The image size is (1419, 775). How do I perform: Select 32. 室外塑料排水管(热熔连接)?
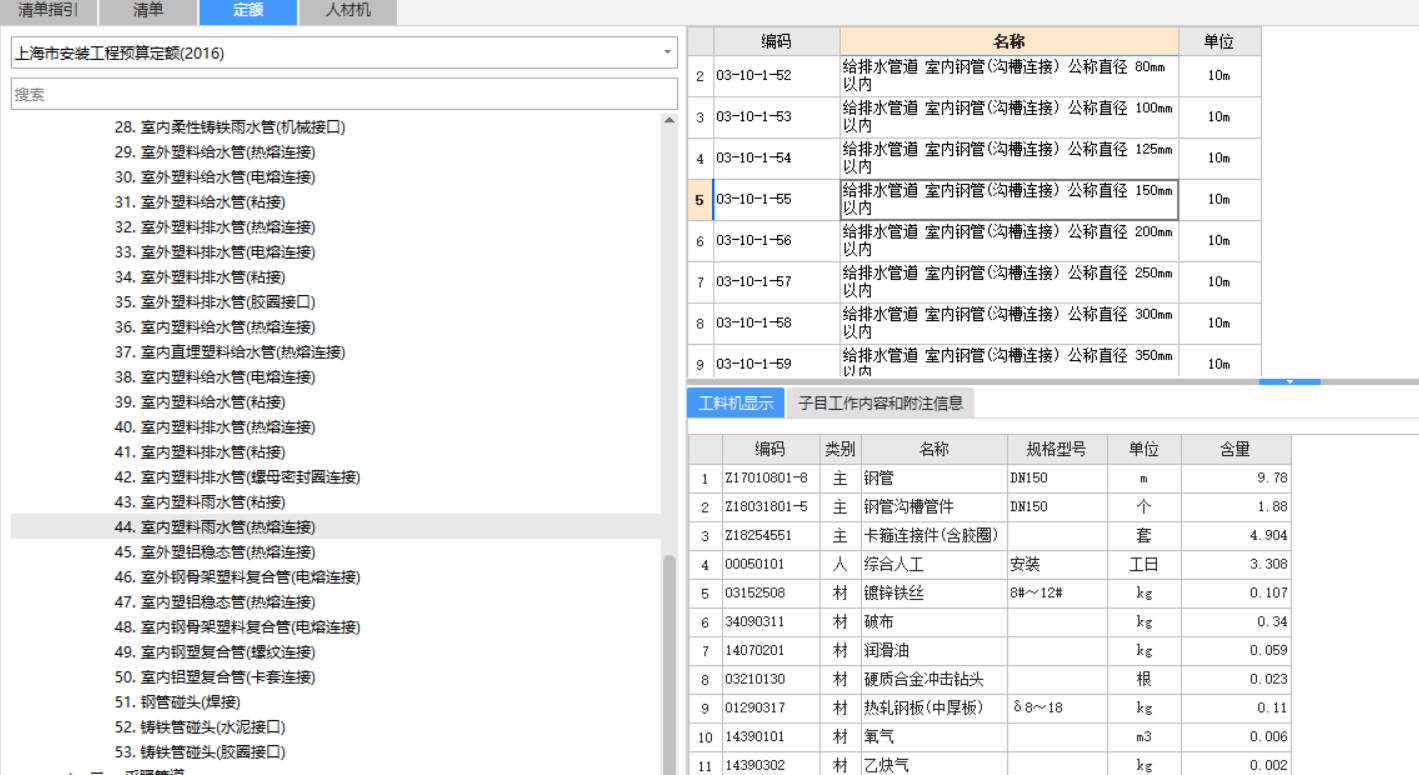pyautogui.click(x=215, y=227)
